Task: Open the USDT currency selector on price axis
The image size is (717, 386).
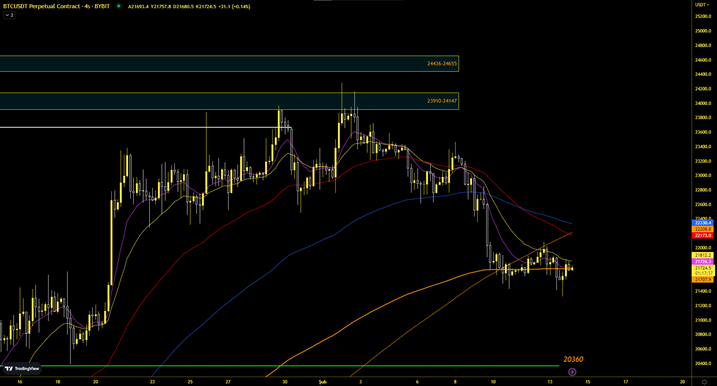Action: click(x=701, y=5)
